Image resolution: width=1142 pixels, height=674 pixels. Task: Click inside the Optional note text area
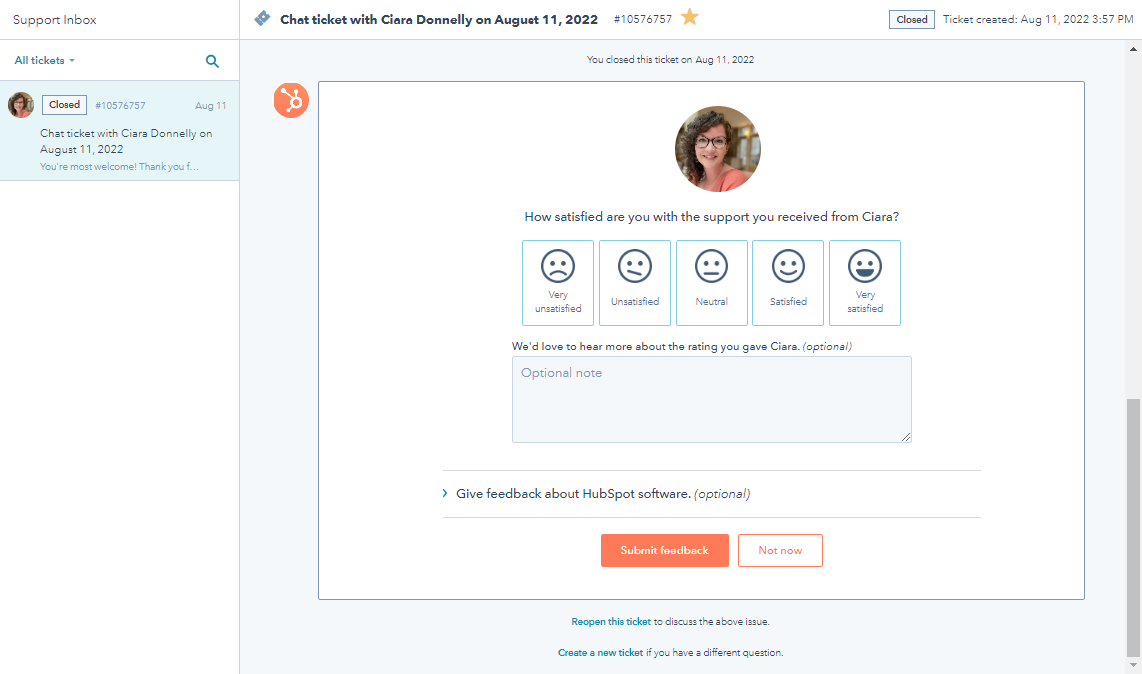point(711,398)
